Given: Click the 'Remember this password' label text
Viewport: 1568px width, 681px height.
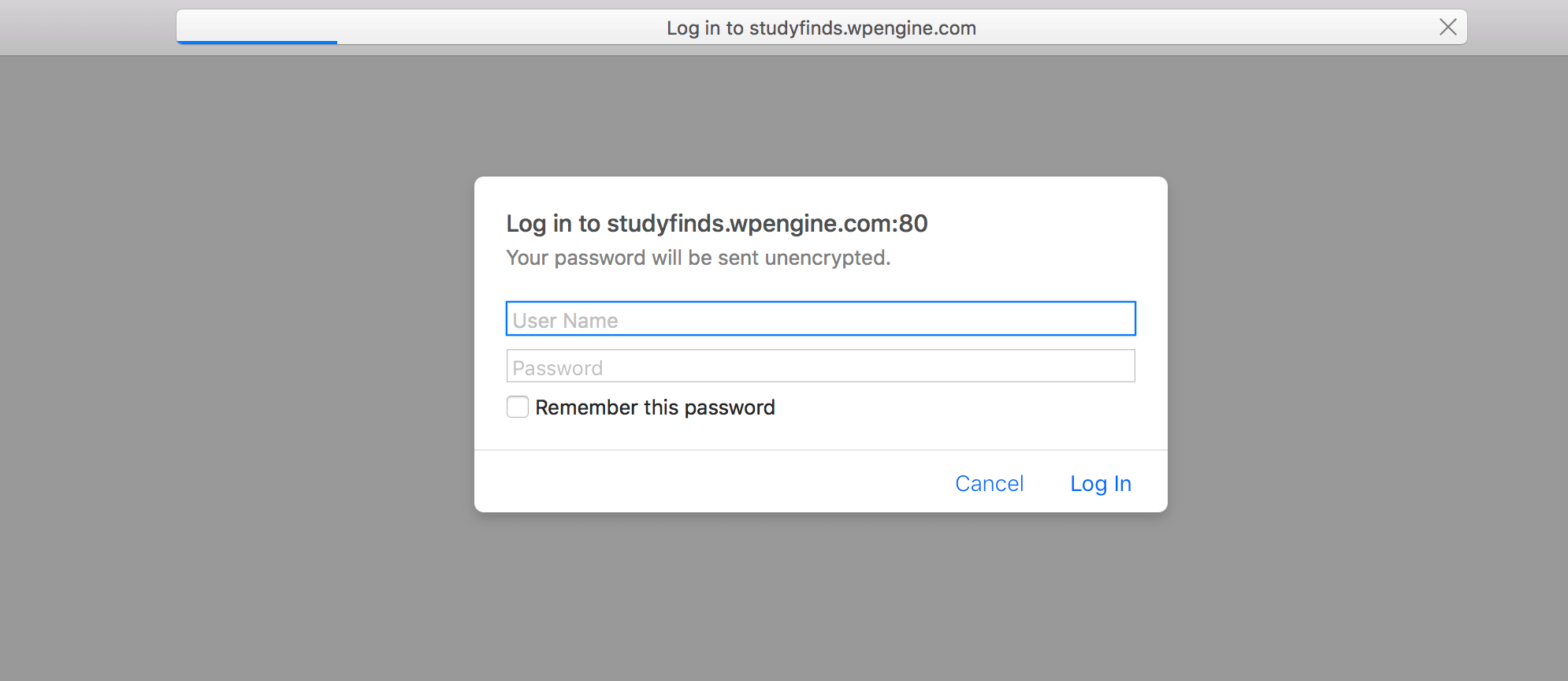Looking at the screenshot, I should tap(655, 407).
